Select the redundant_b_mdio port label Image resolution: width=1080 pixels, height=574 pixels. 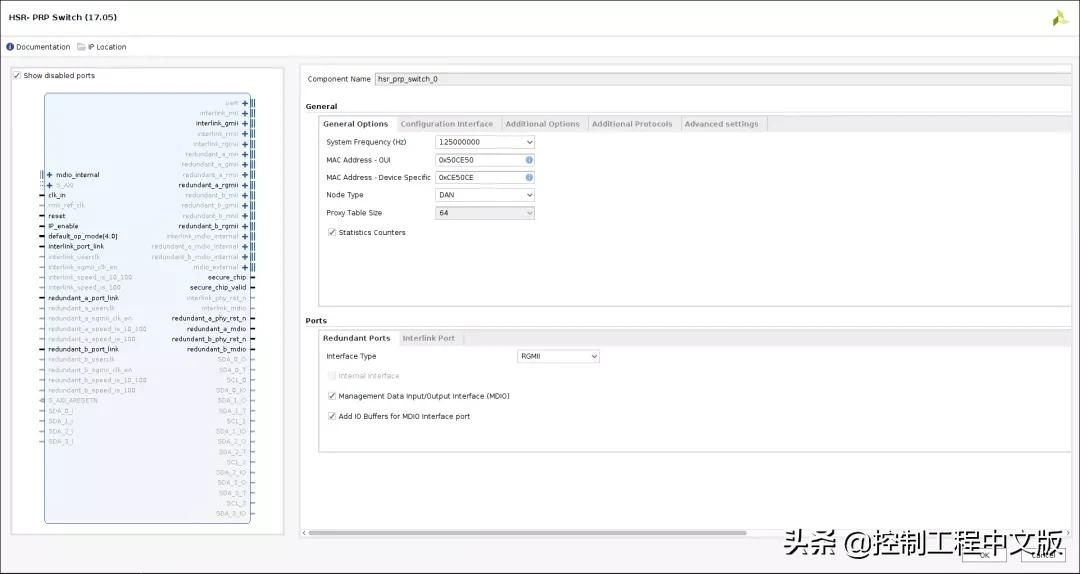click(217, 349)
